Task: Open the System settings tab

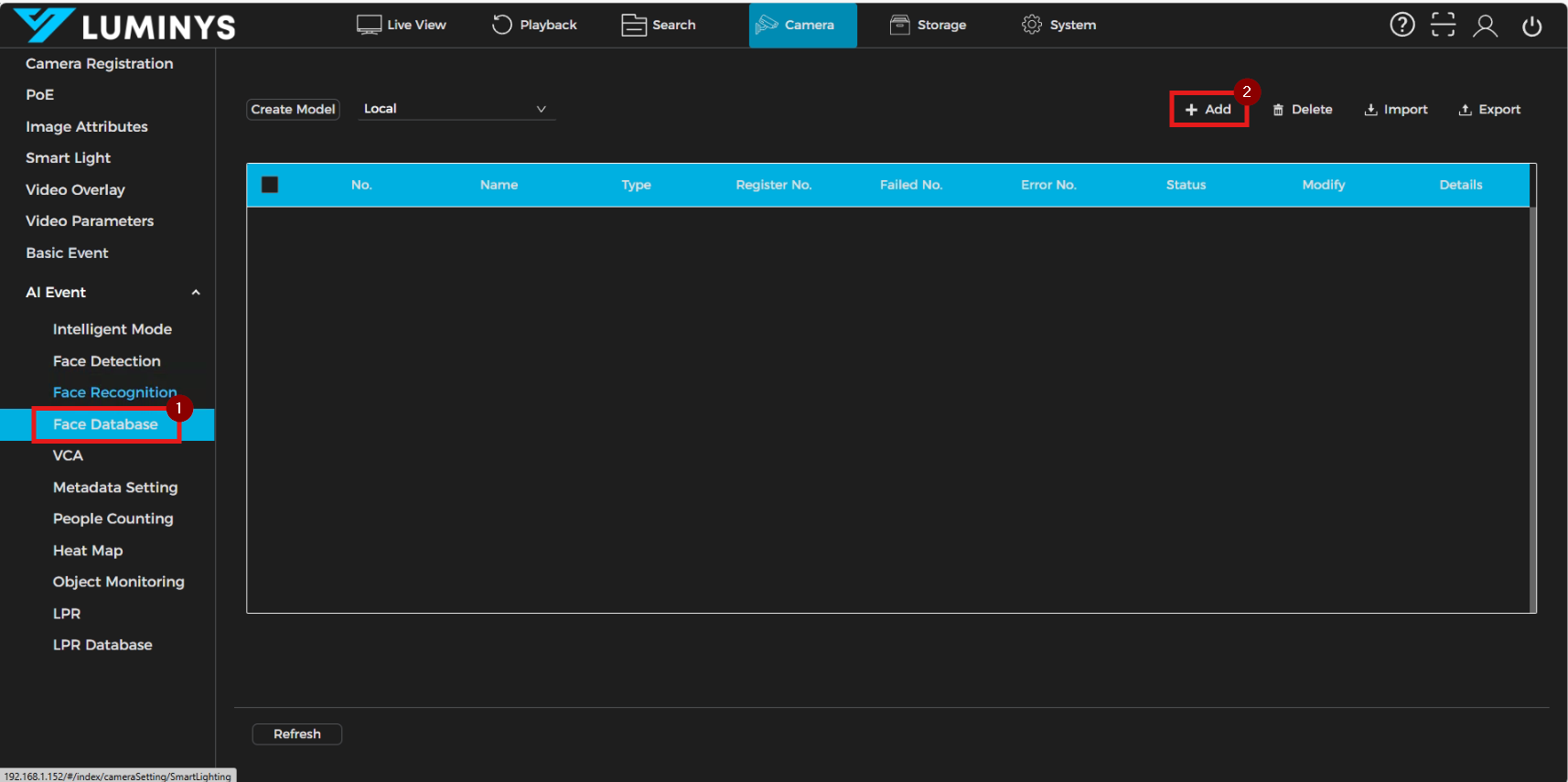Action: click(x=1058, y=25)
